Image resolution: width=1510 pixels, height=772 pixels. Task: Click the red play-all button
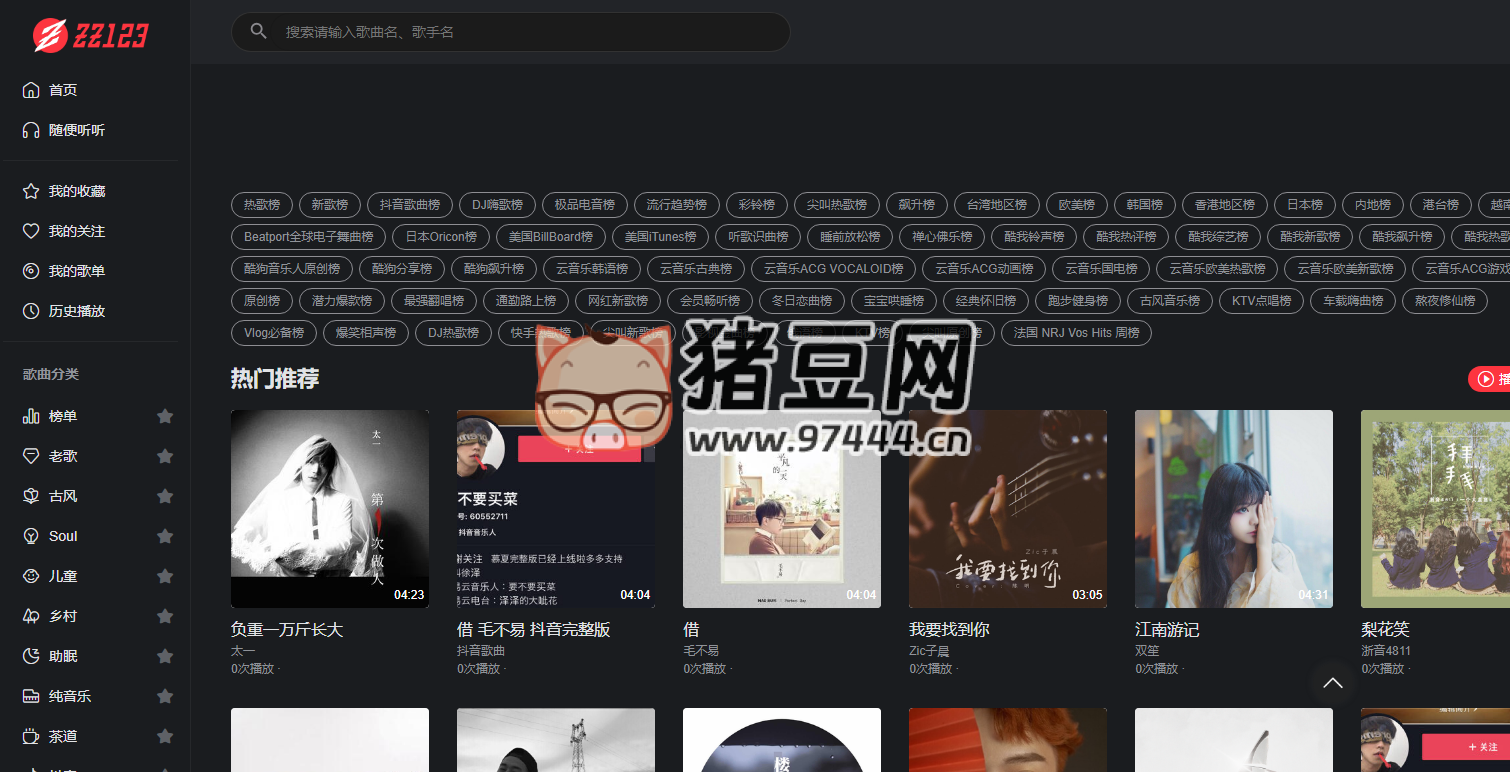(1489, 379)
